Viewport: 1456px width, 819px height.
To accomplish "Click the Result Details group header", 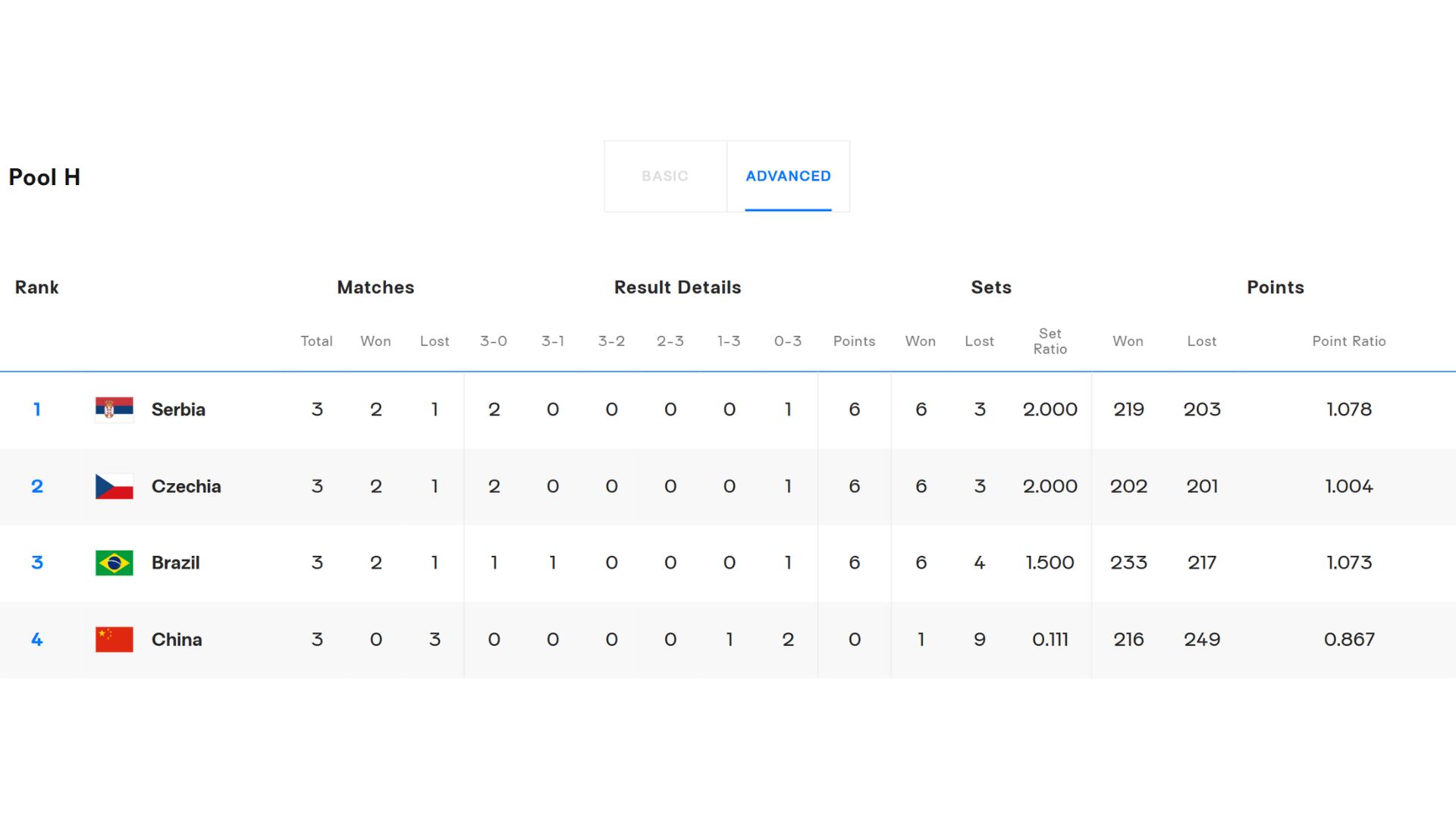I will point(677,287).
